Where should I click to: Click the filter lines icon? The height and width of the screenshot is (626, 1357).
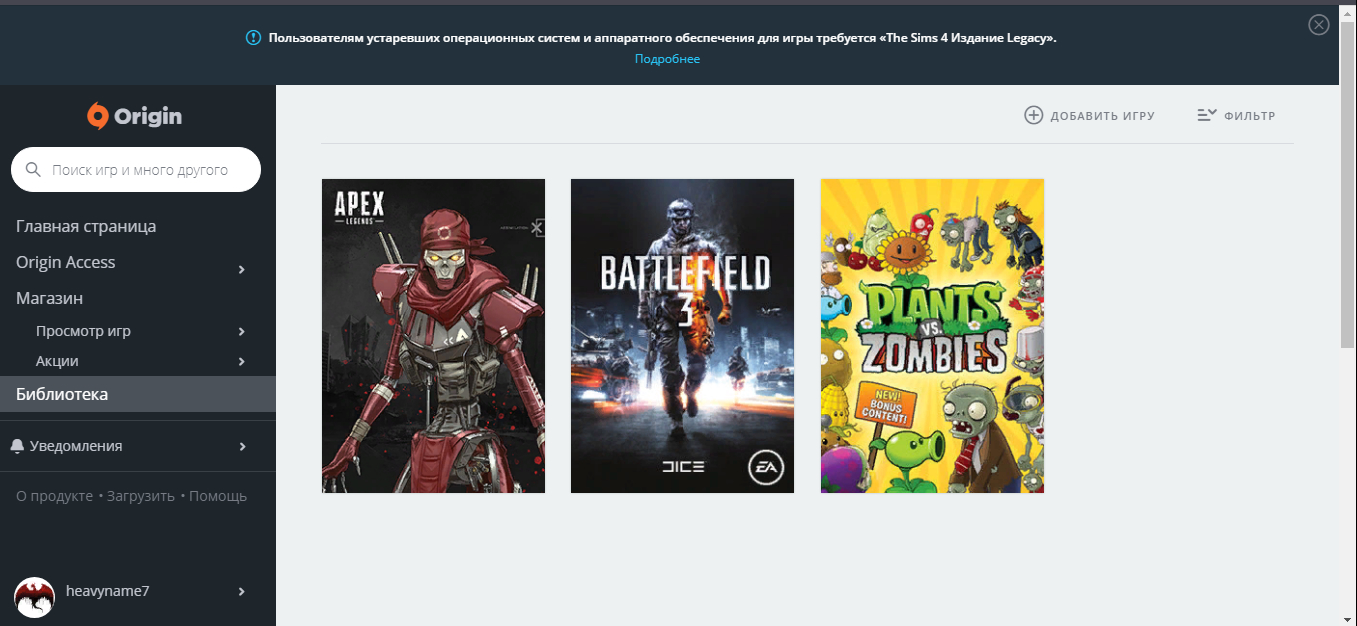click(1206, 115)
